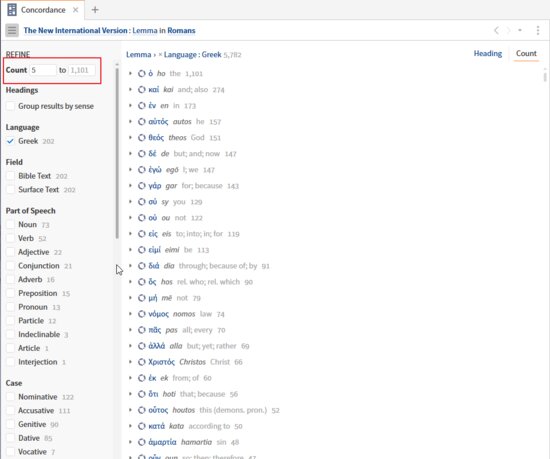Open the history dropdown arrow near navigation
550x459 pixels.
coord(520,31)
